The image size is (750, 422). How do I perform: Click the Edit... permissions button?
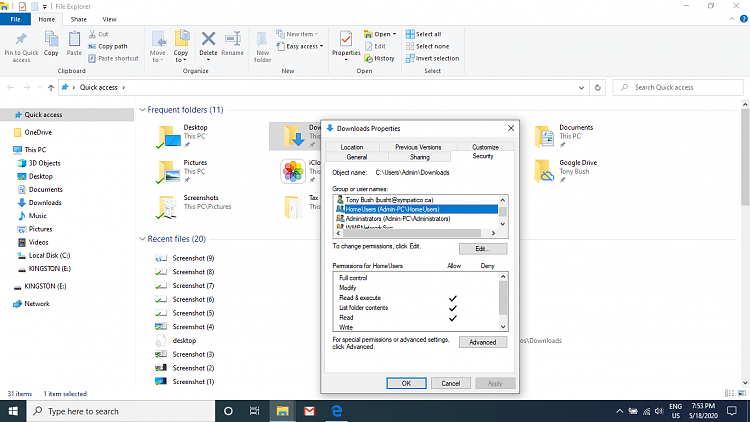click(x=482, y=248)
